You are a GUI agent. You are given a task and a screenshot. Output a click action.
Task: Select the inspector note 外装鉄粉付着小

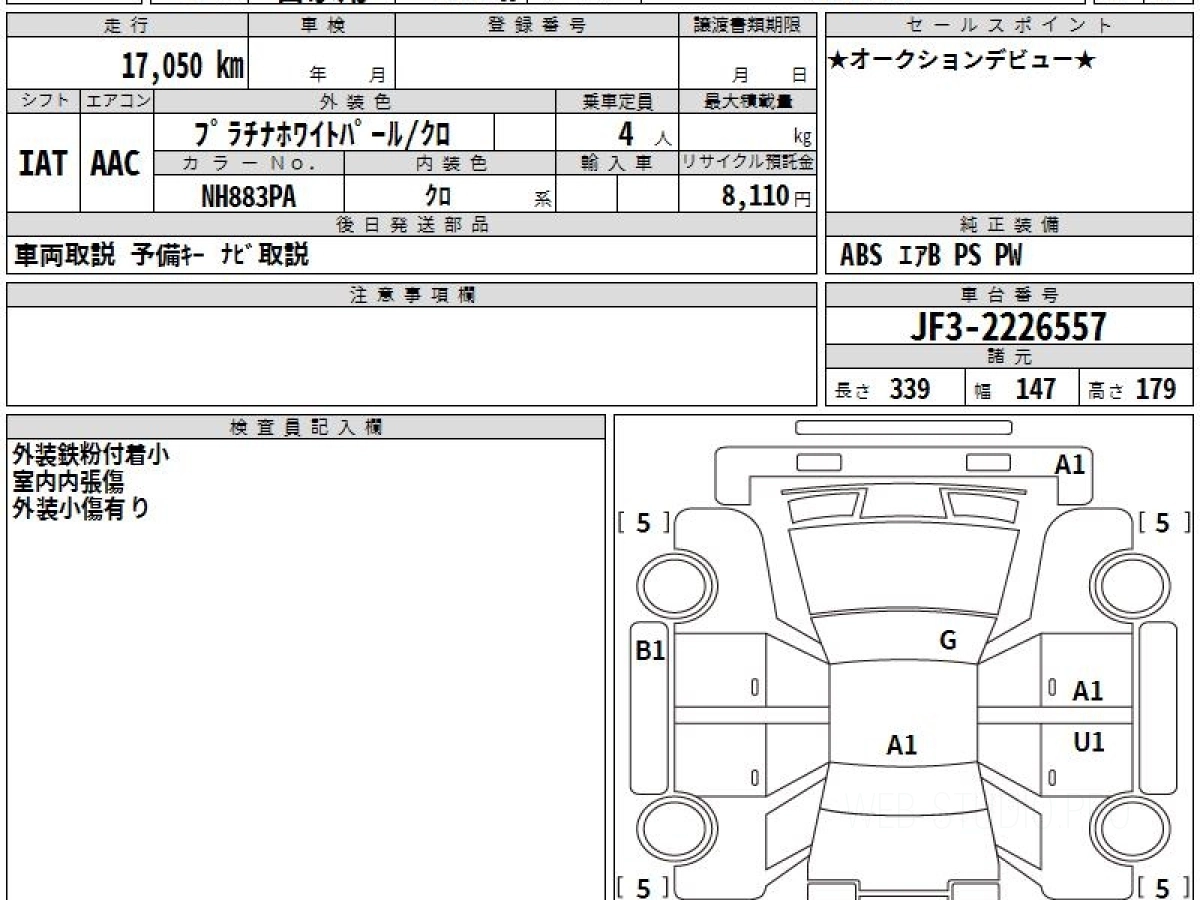pyautogui.click(x=91, y=455)
